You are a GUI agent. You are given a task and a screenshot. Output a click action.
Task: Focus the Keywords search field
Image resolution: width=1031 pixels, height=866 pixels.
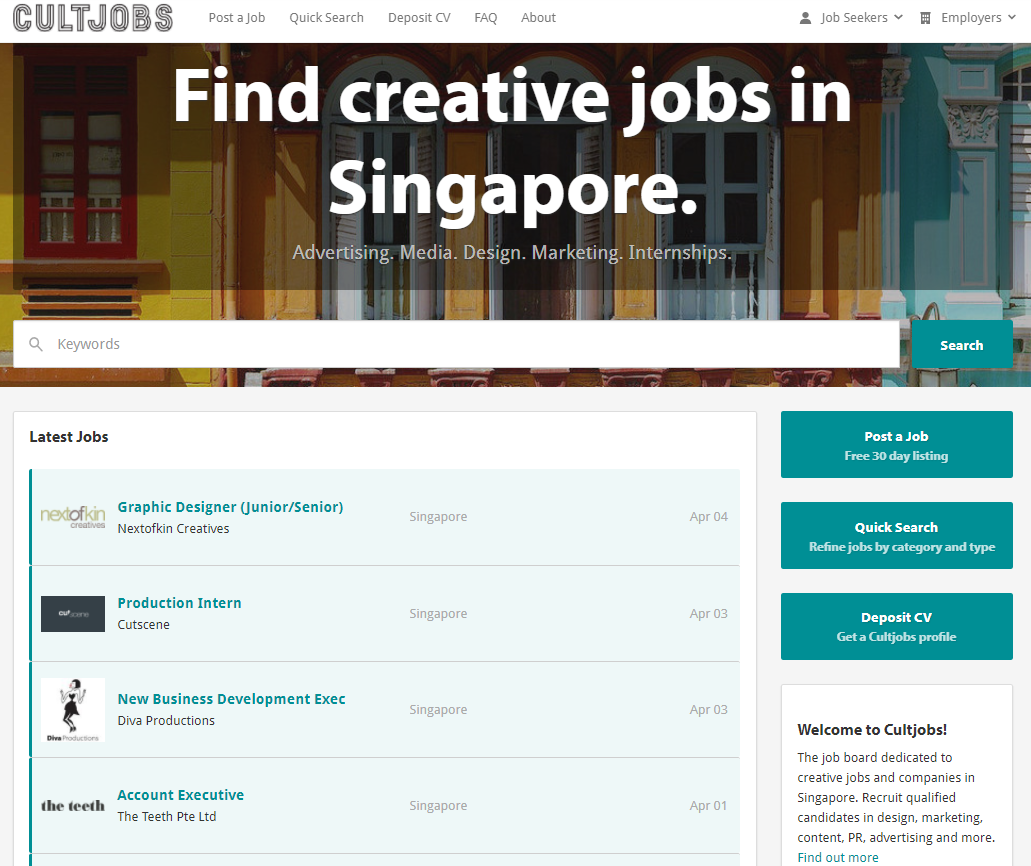[470, 344]
